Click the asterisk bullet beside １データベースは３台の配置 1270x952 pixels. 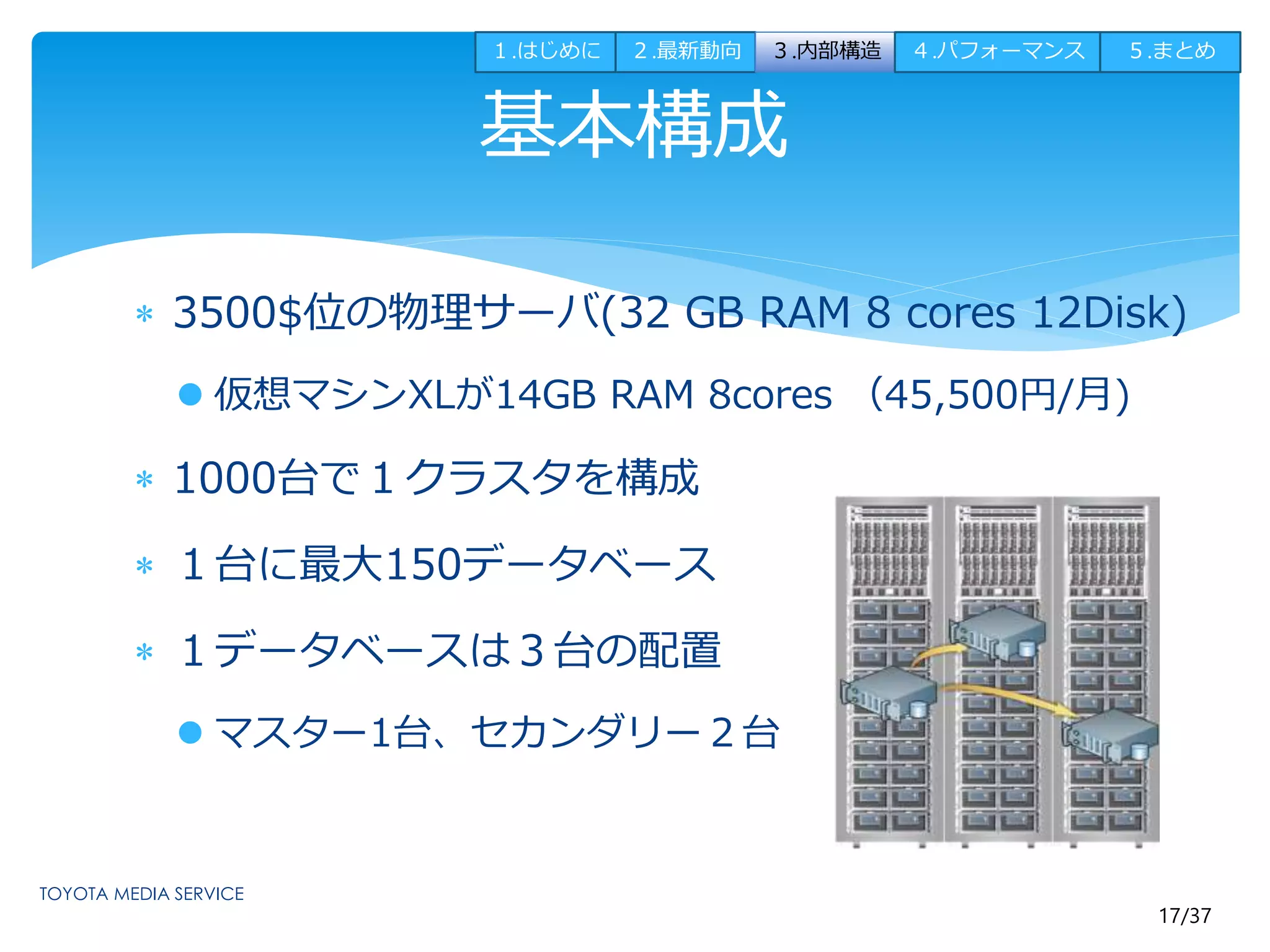point(144,652)
